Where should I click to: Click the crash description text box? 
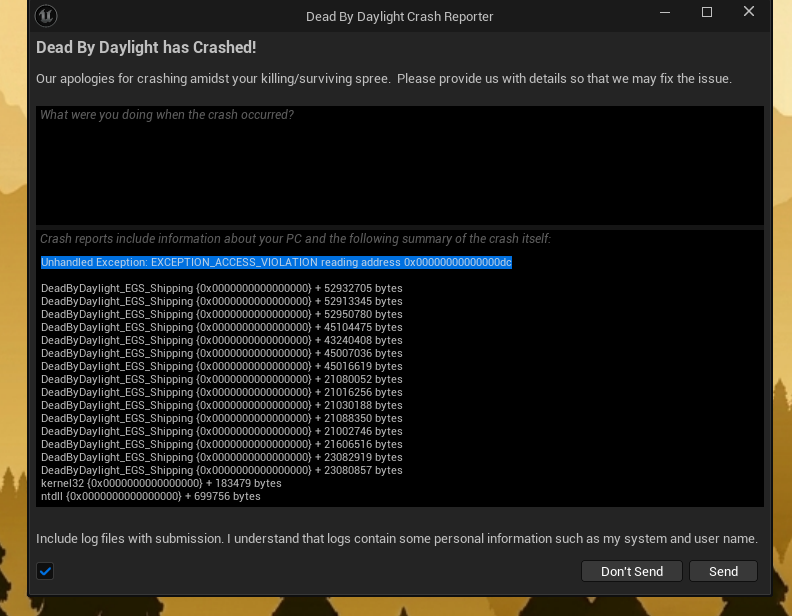400,165
